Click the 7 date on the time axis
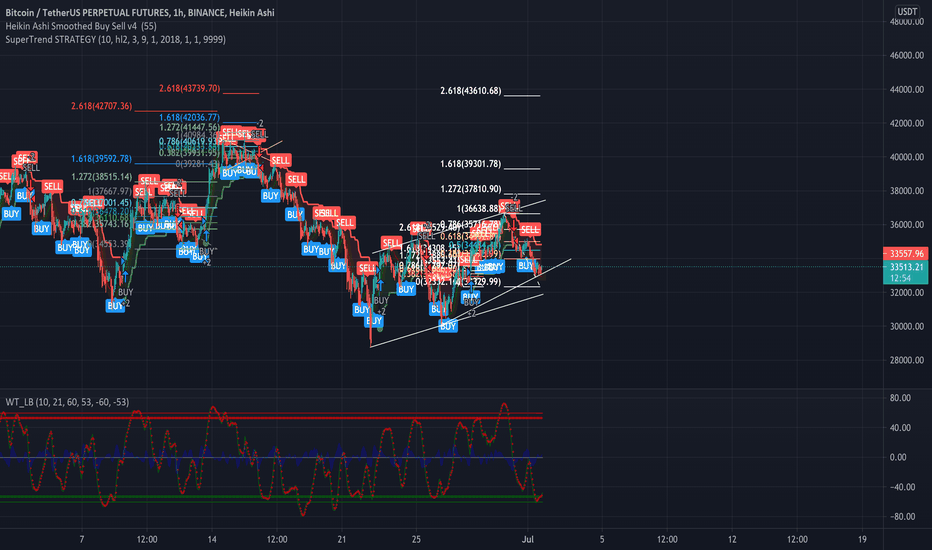The width and height of the screenshot is (932, 550). coord(82,539)
